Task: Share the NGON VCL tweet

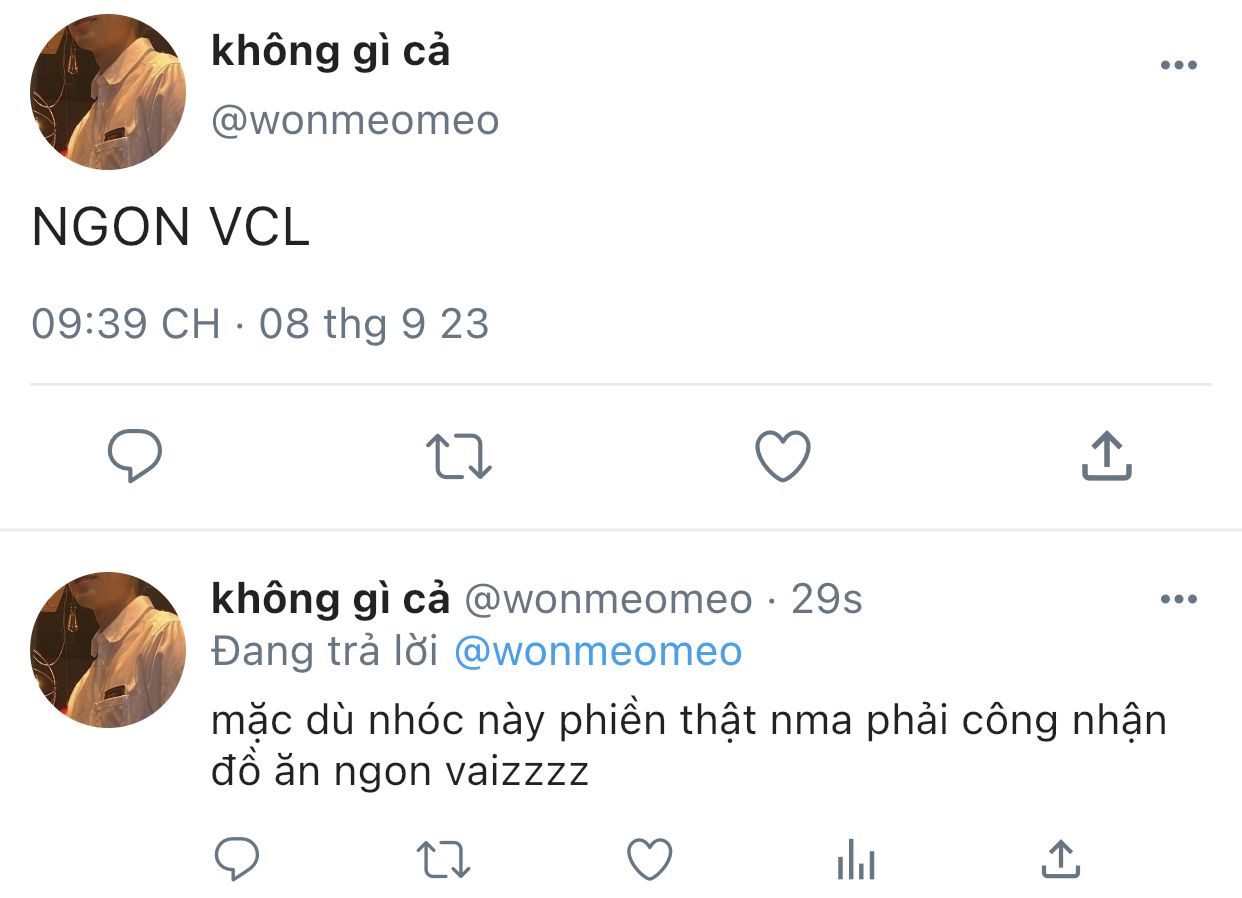Action: tap(1107, 456)
